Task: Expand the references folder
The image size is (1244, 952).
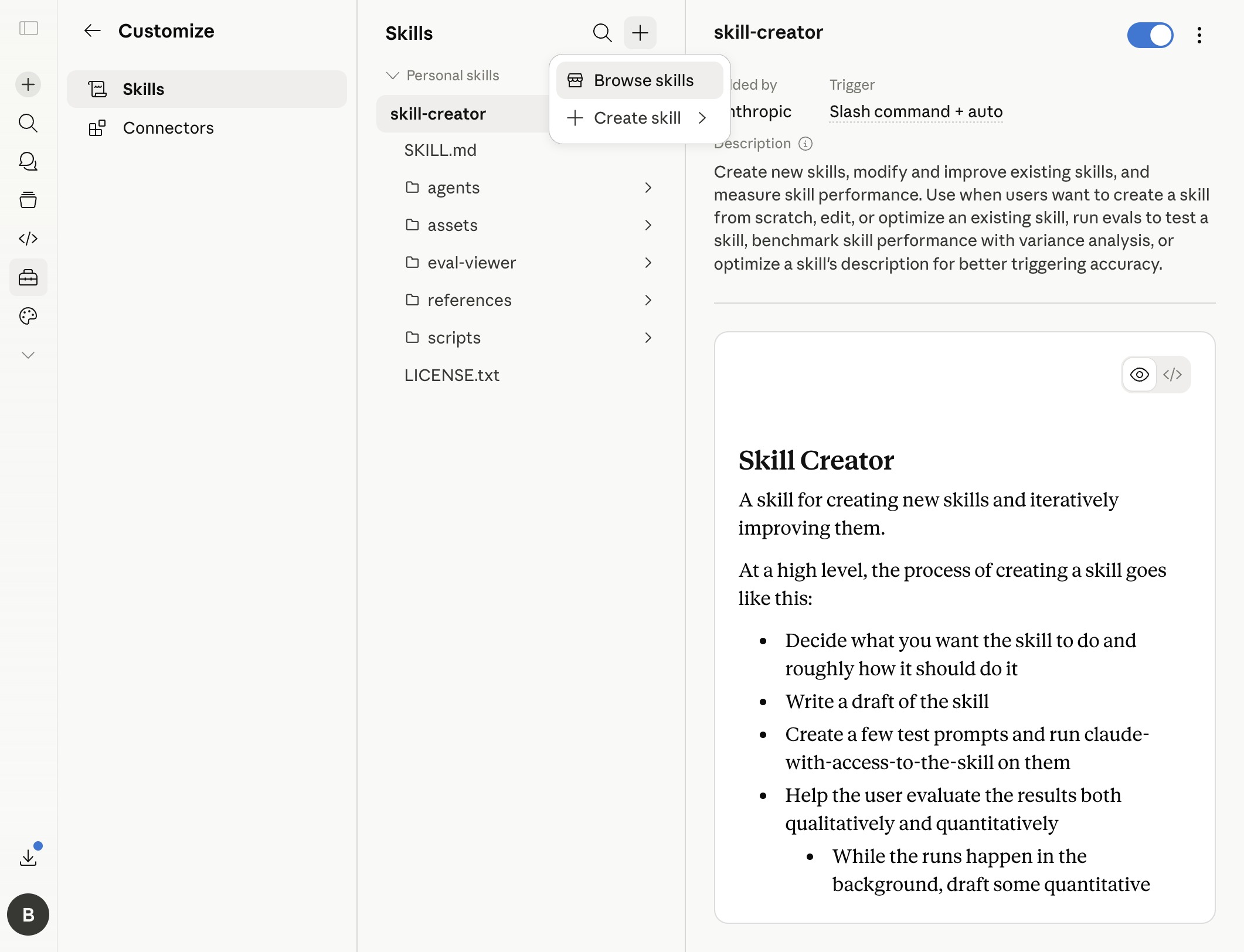Action: point(648,300)
